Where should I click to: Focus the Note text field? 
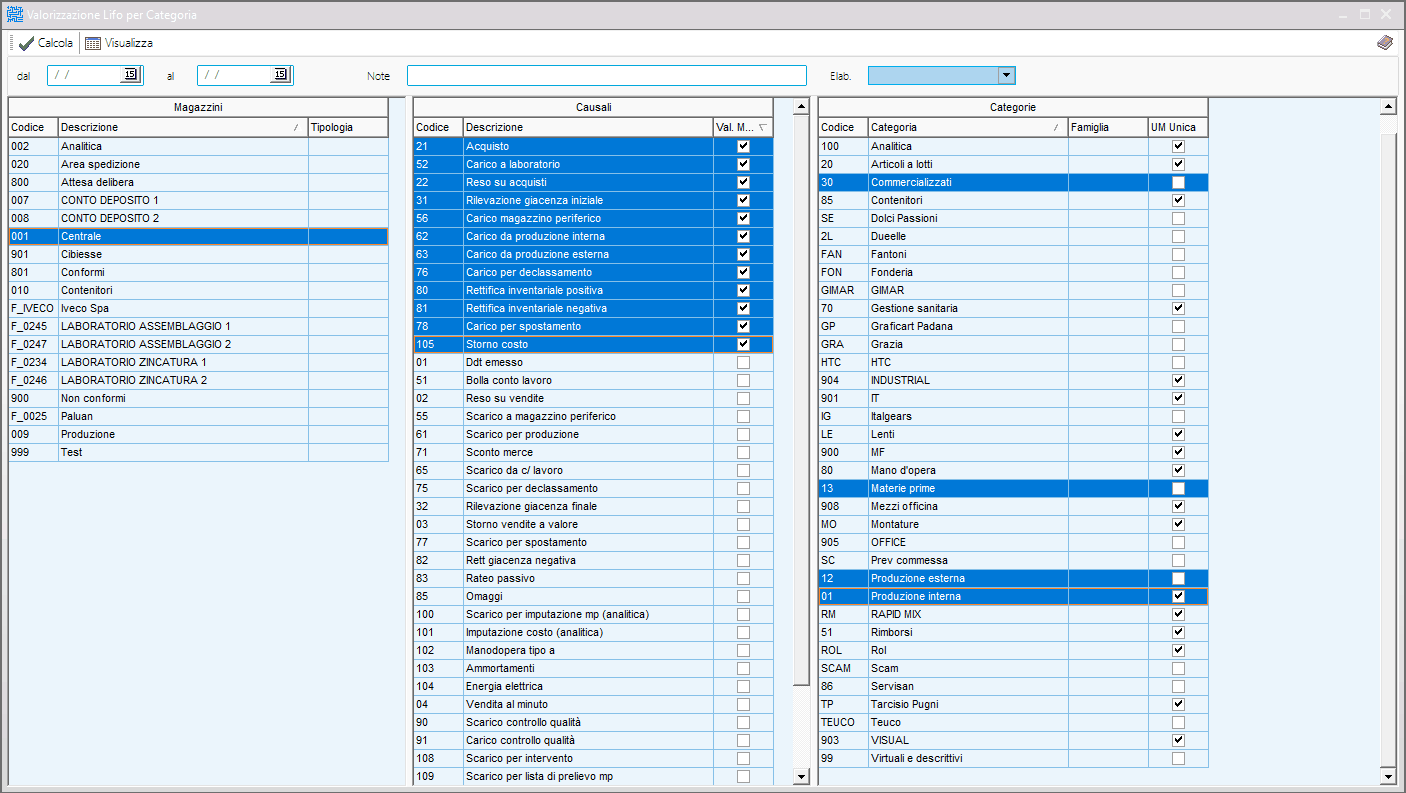coord(607,75)
